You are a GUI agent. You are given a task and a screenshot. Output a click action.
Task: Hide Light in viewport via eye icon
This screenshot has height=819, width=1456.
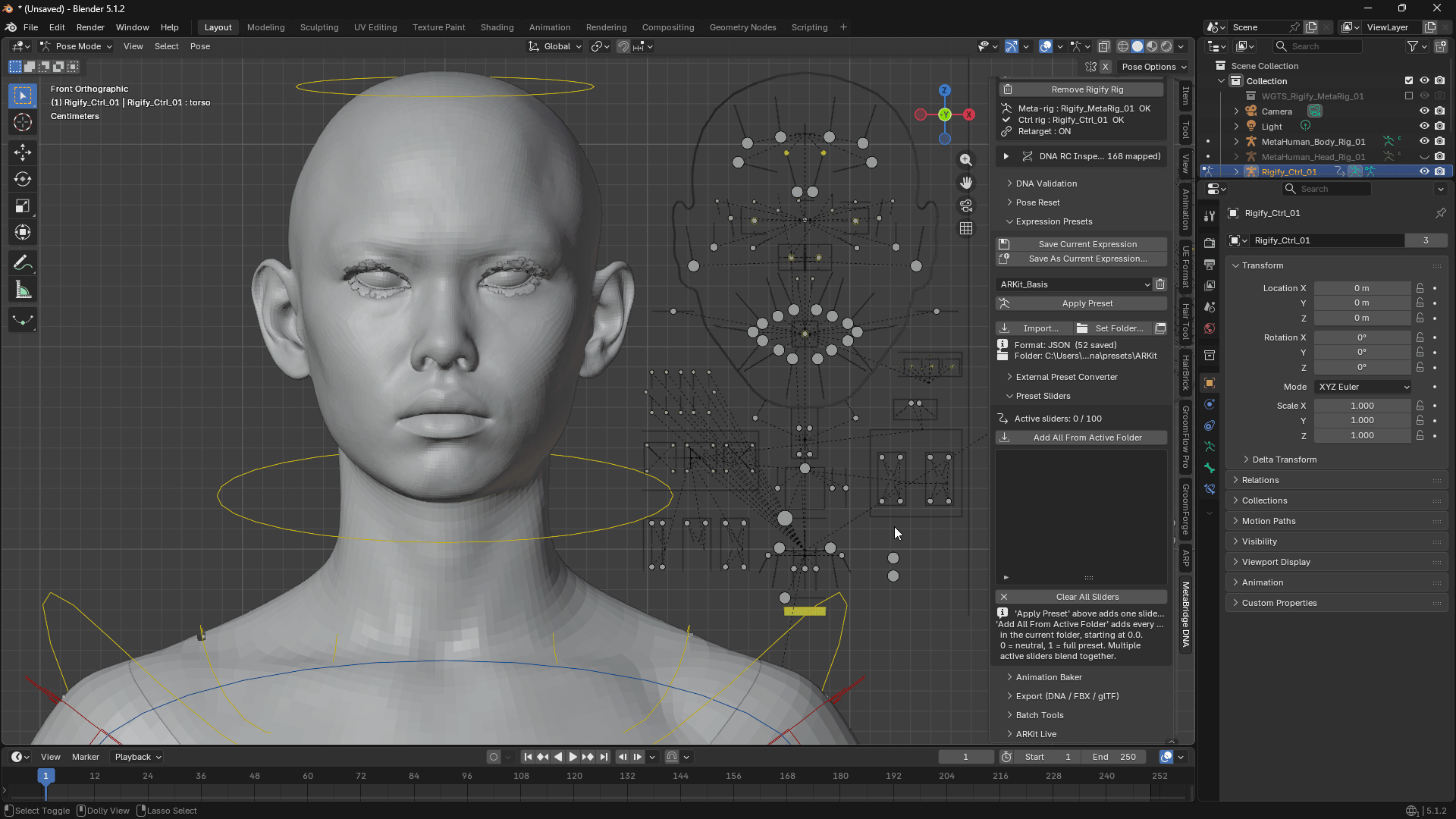1424,127
